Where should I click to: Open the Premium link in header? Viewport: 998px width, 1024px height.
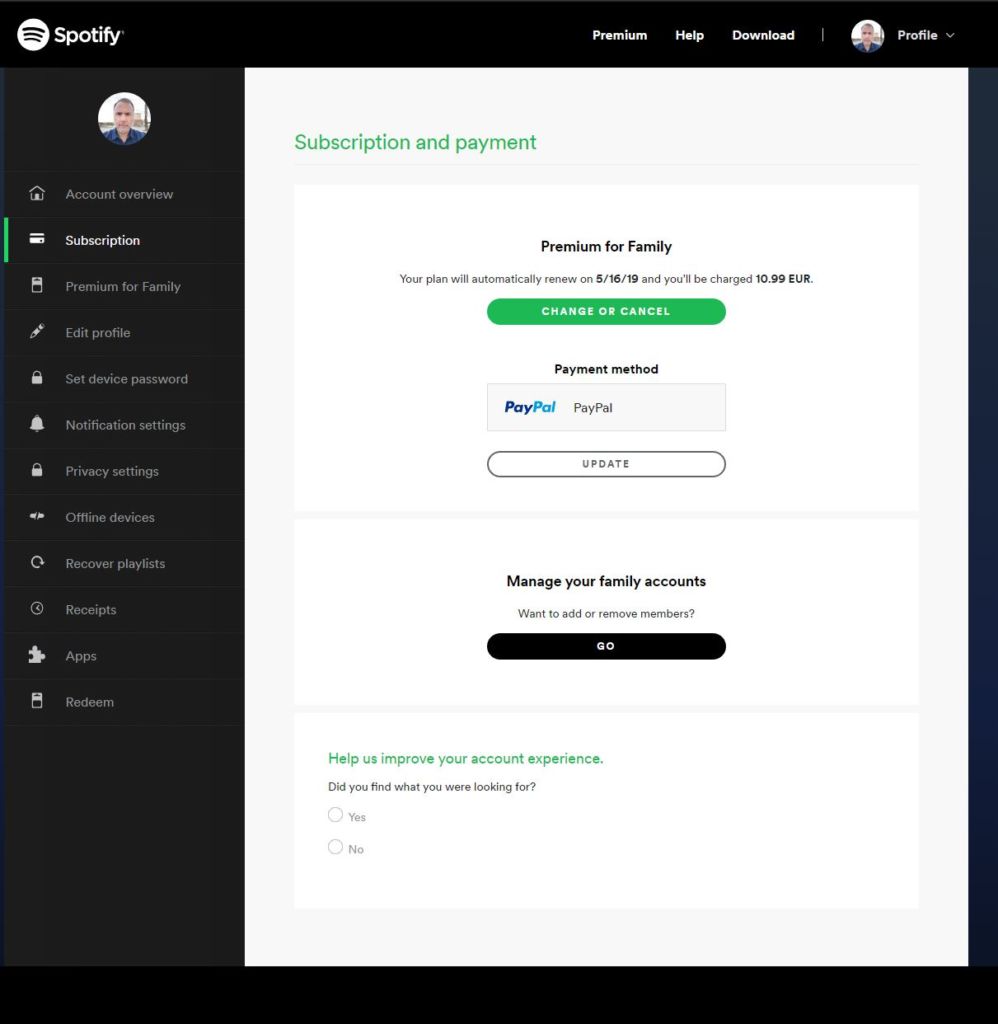tap(620, 35)
